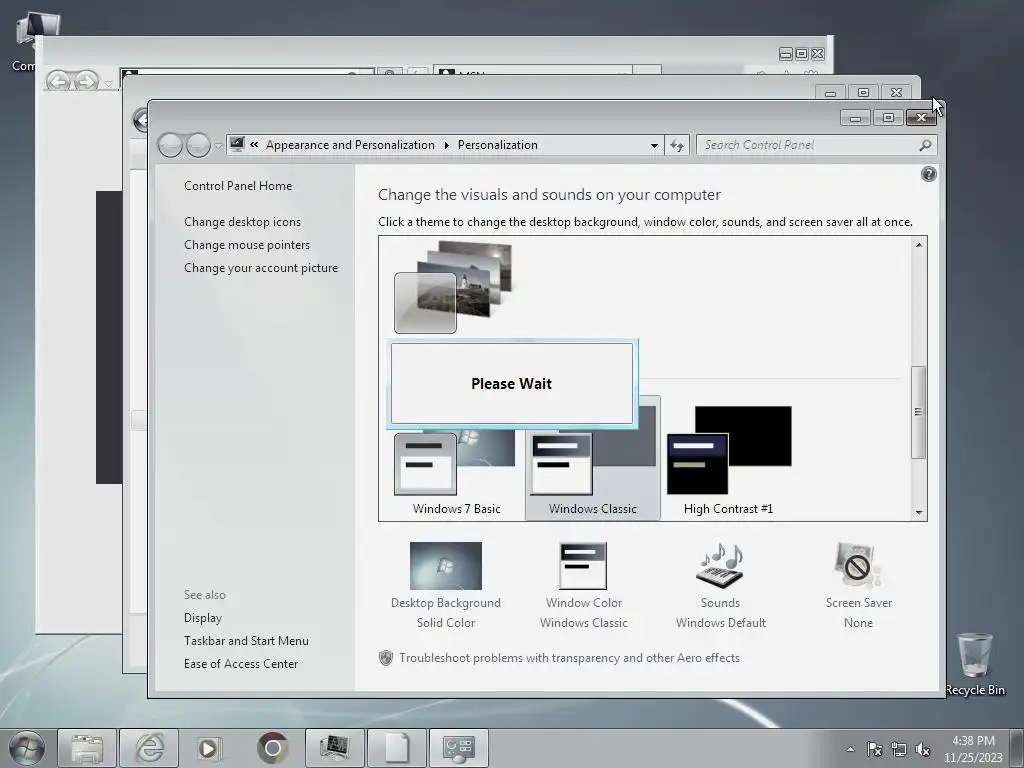The image size is (1024, 768).
Task: Open Change your account picture link
Action: [x=261, y=268]
